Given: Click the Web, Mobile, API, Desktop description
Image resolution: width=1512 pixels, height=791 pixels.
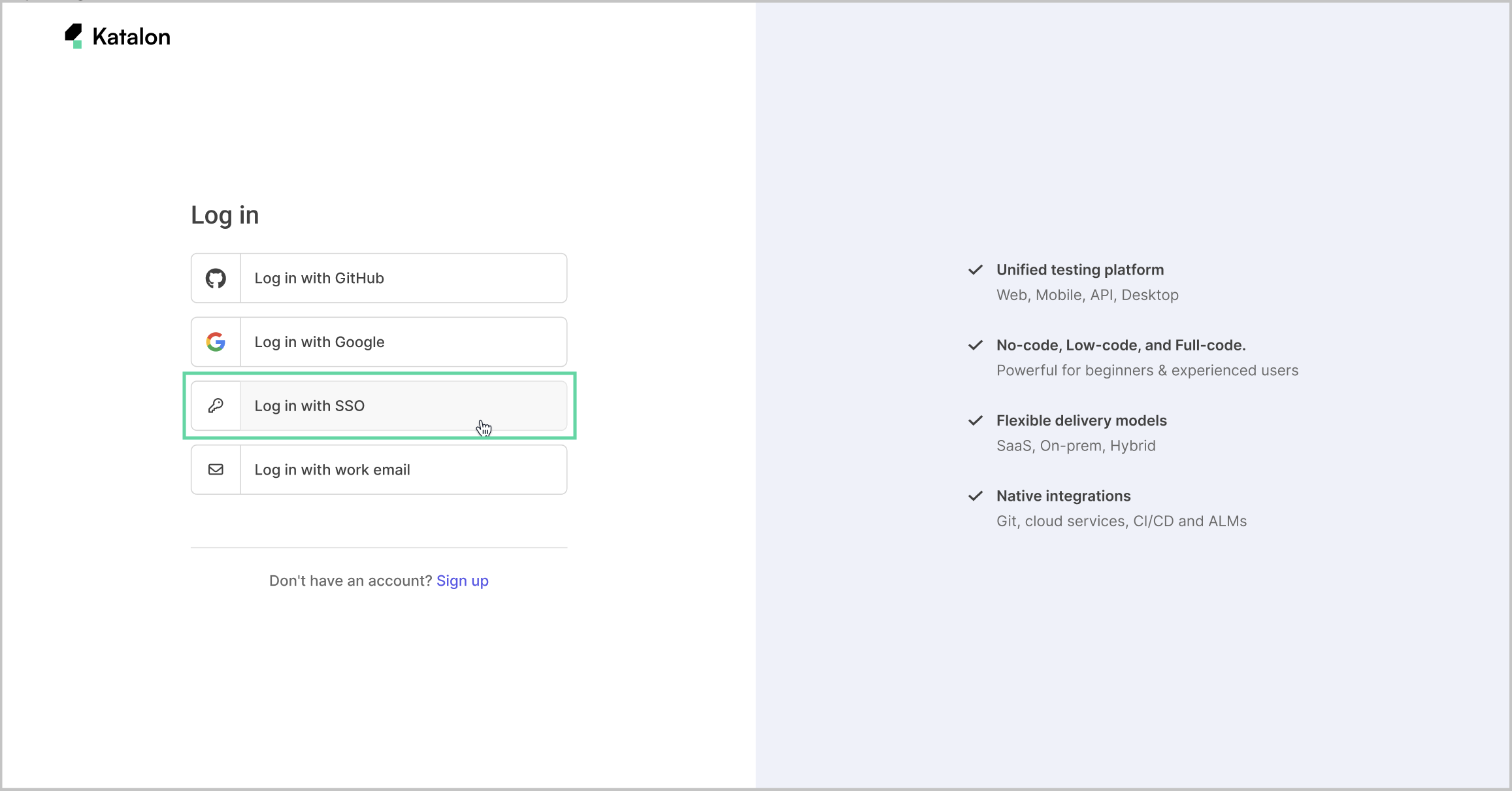Looking at the screenshot, I should [1087, 294].
